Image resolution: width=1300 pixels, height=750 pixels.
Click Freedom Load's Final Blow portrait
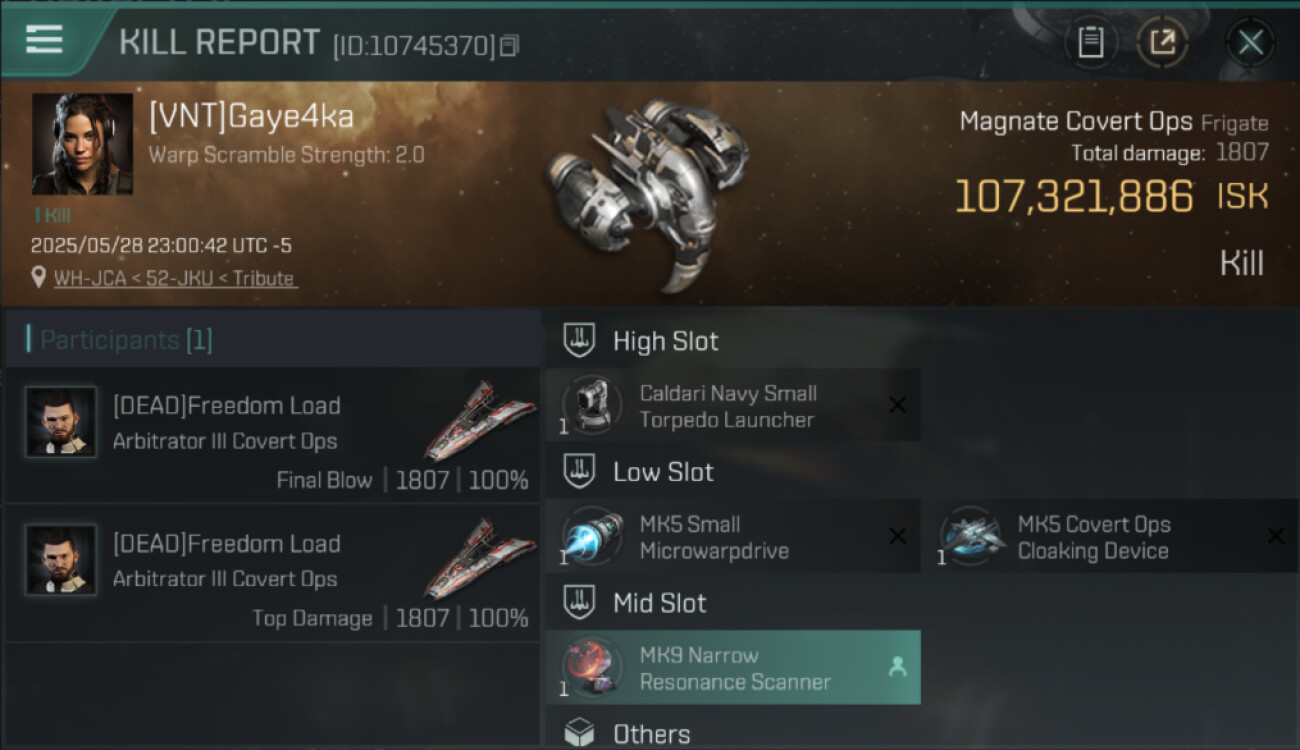coord(61,422)
